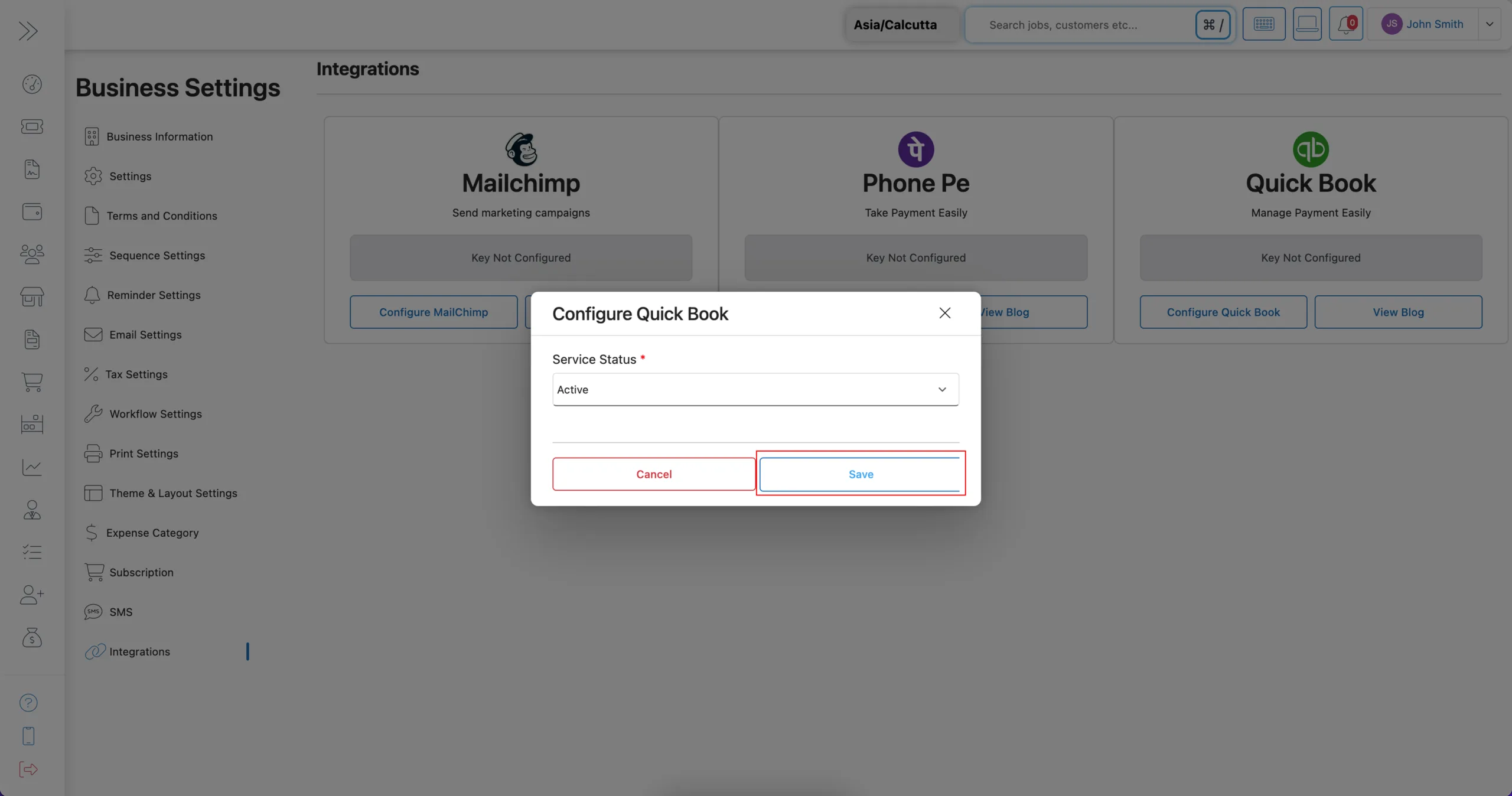Open the checklist tasks icon in sidebar
Screen dimensions: 1512x796
coord(32,552)
